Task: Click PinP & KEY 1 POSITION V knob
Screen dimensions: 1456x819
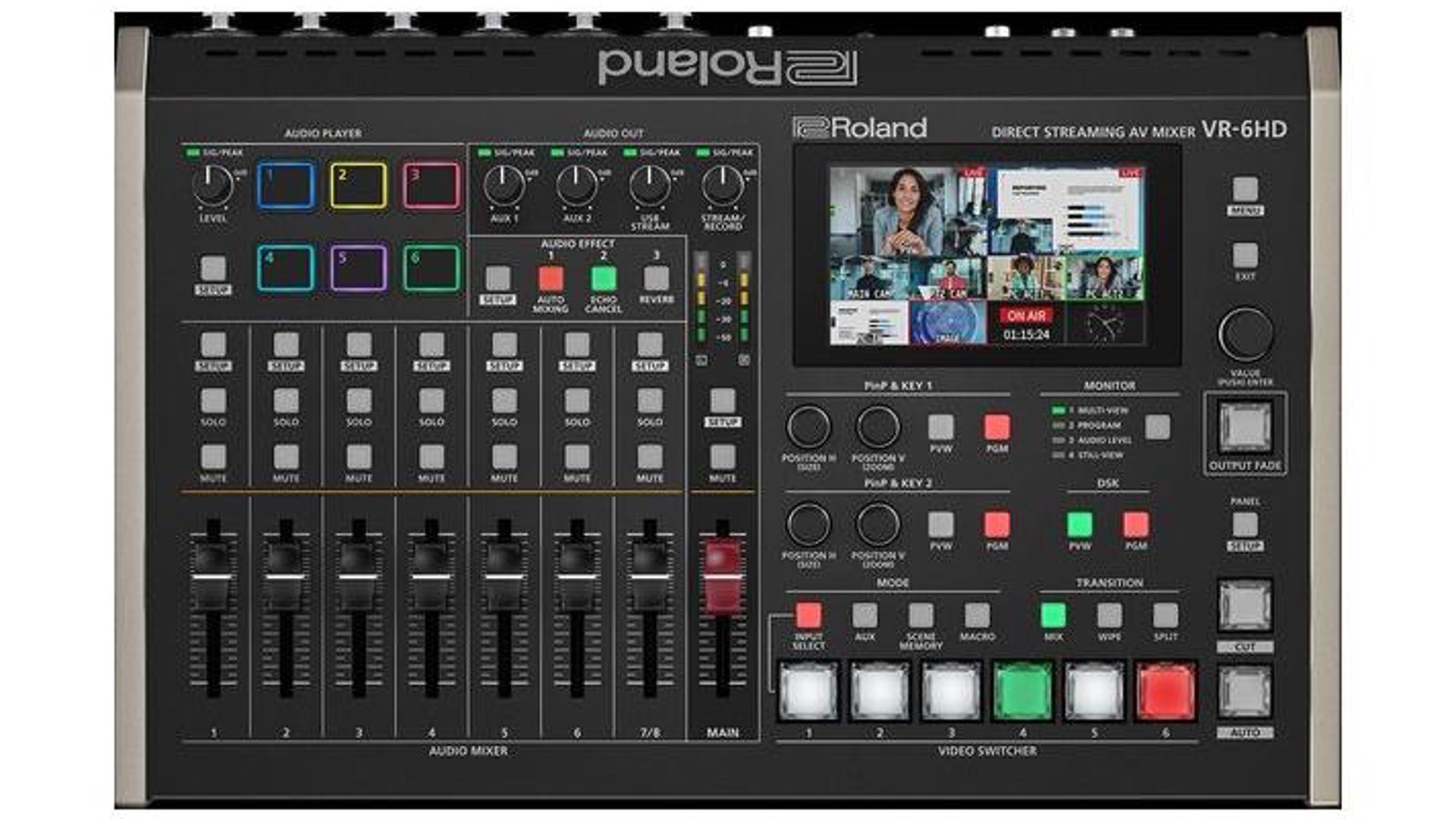Action: click(878, 427)
